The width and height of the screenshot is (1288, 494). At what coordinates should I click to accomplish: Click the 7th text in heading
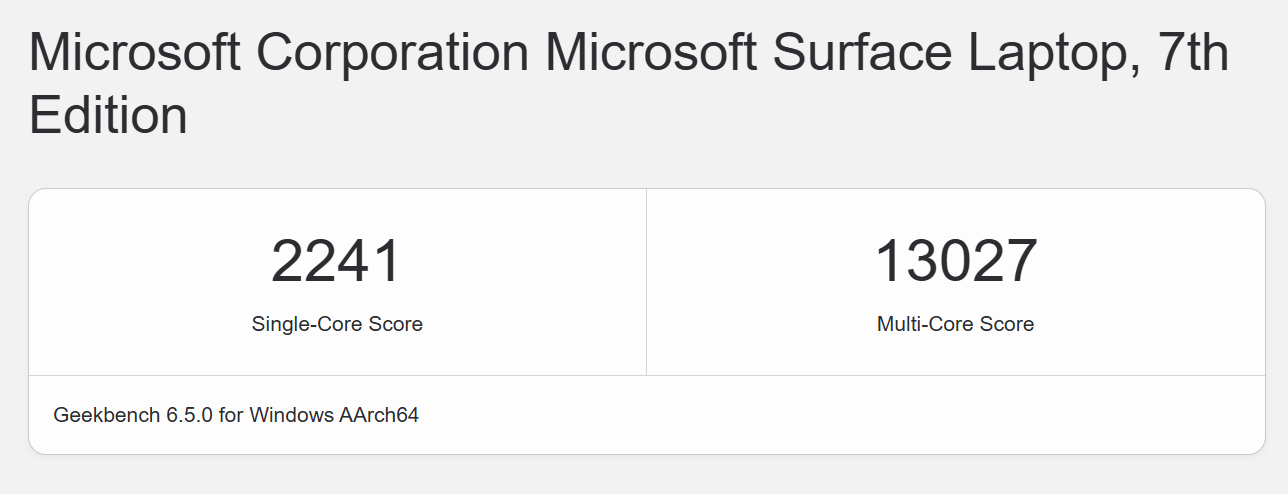pos(1192,52)
